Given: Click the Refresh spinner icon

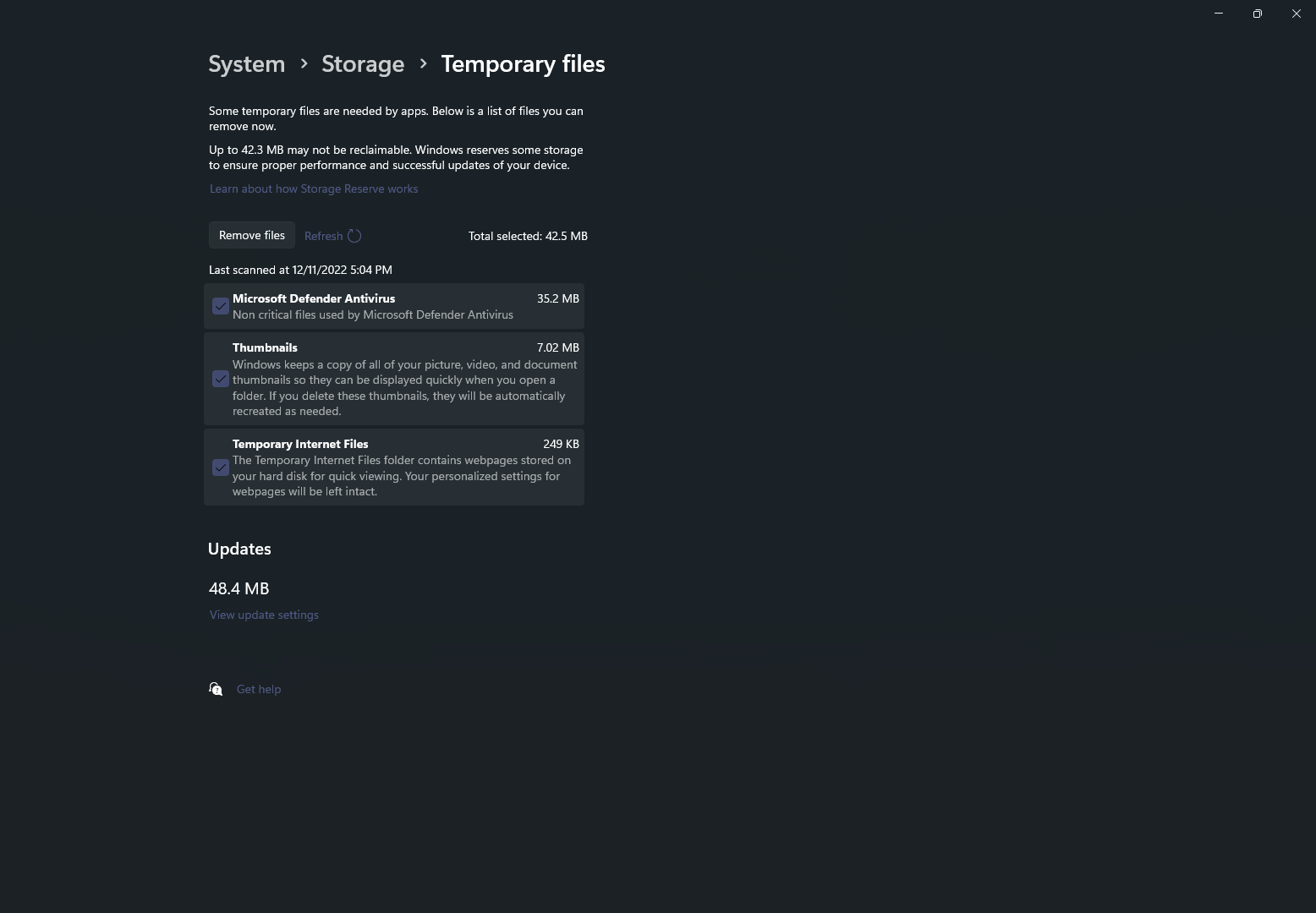Looking at the screenshot, I should pos(354,236).
